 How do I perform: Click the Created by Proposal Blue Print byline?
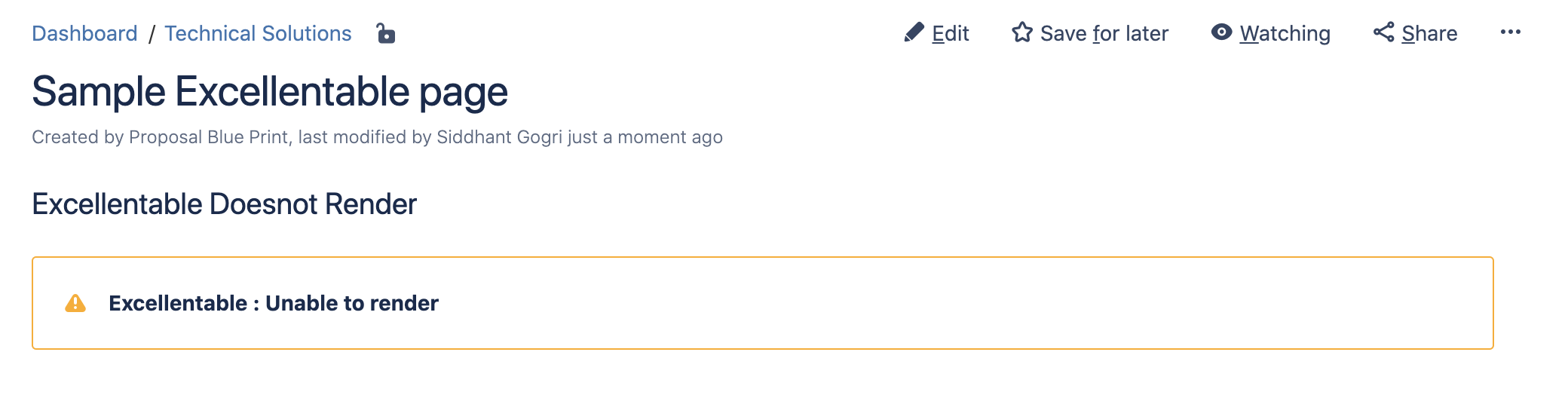click(161, 137)
